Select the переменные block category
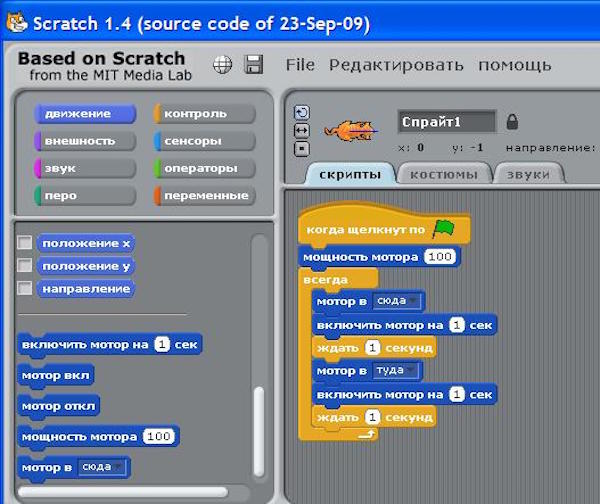This screenshot has width=600, height=504. [x=205, y=196]
